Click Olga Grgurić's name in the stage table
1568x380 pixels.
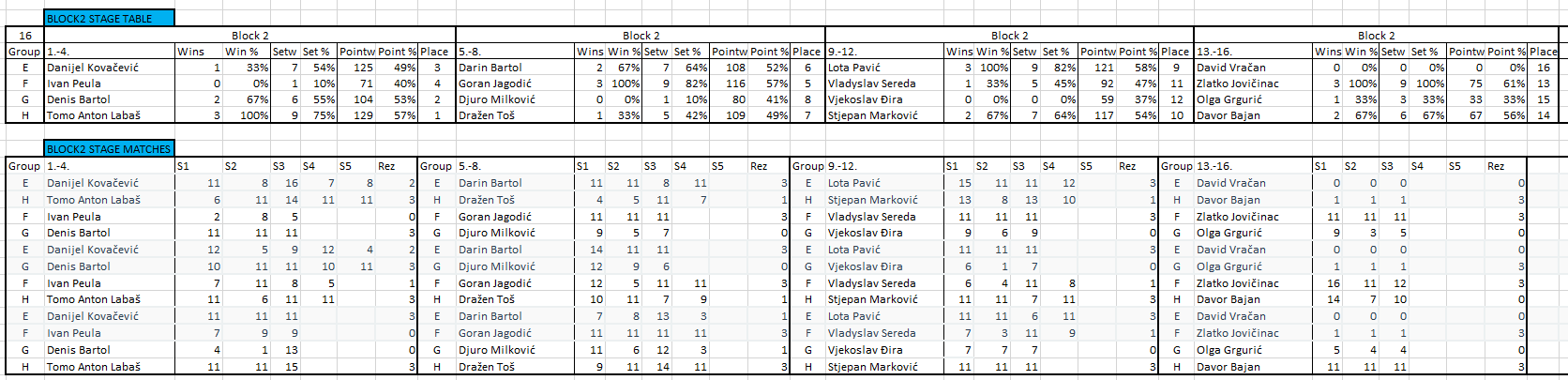(1229, 99)
